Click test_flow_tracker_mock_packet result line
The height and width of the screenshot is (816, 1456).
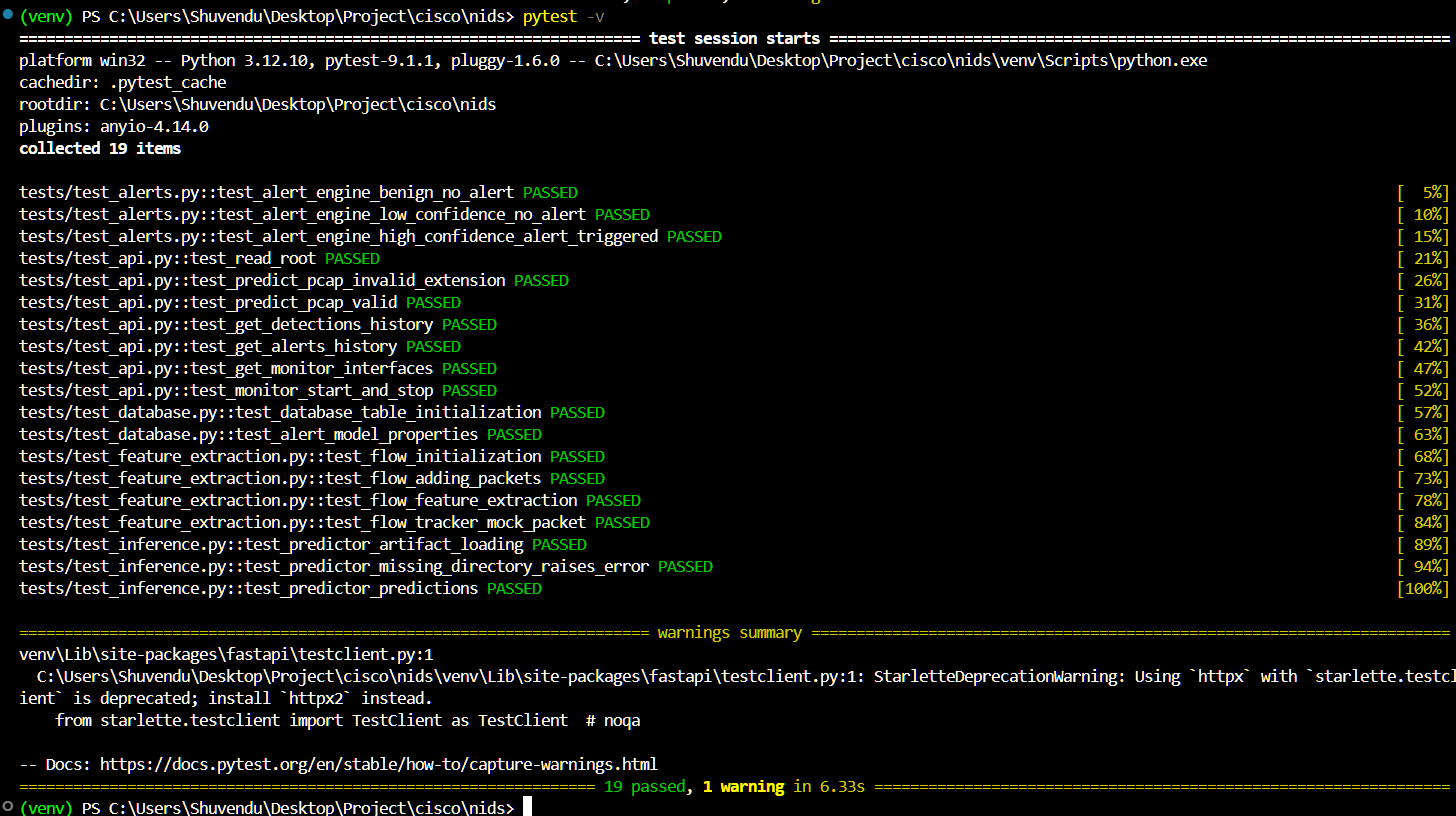coord(334,523)
